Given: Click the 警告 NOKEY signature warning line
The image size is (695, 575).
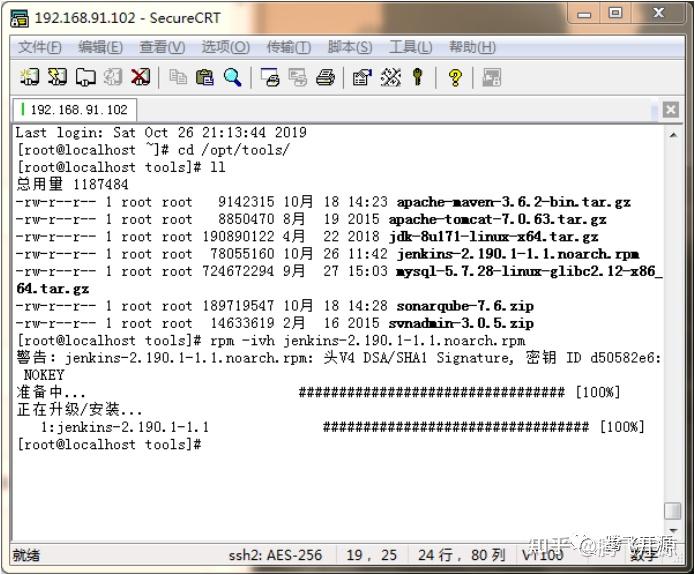Looking at the screenshot, I should click(339, 366).
